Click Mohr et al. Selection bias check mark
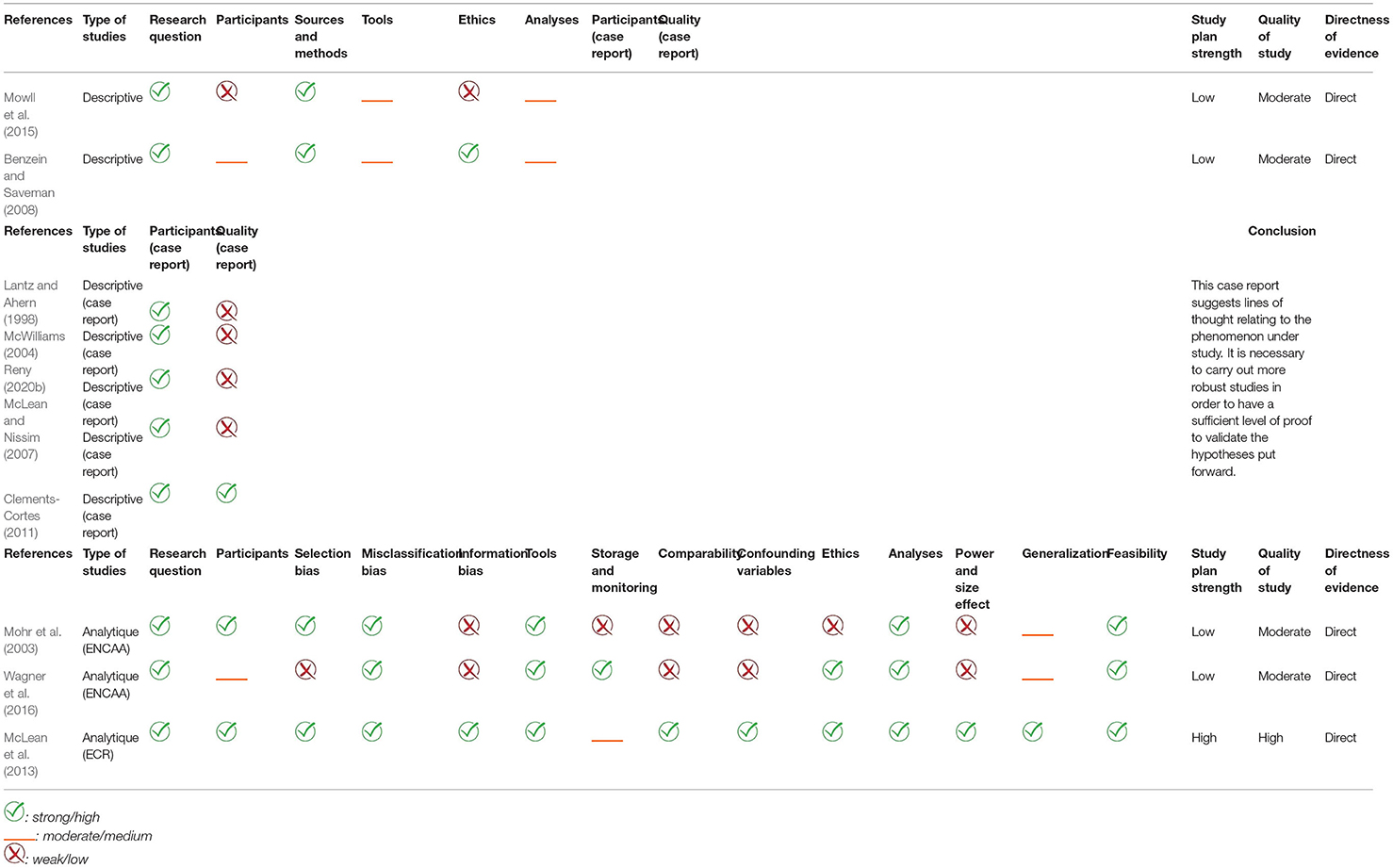Screen dimensions: 1393x868 click(305, 626)
